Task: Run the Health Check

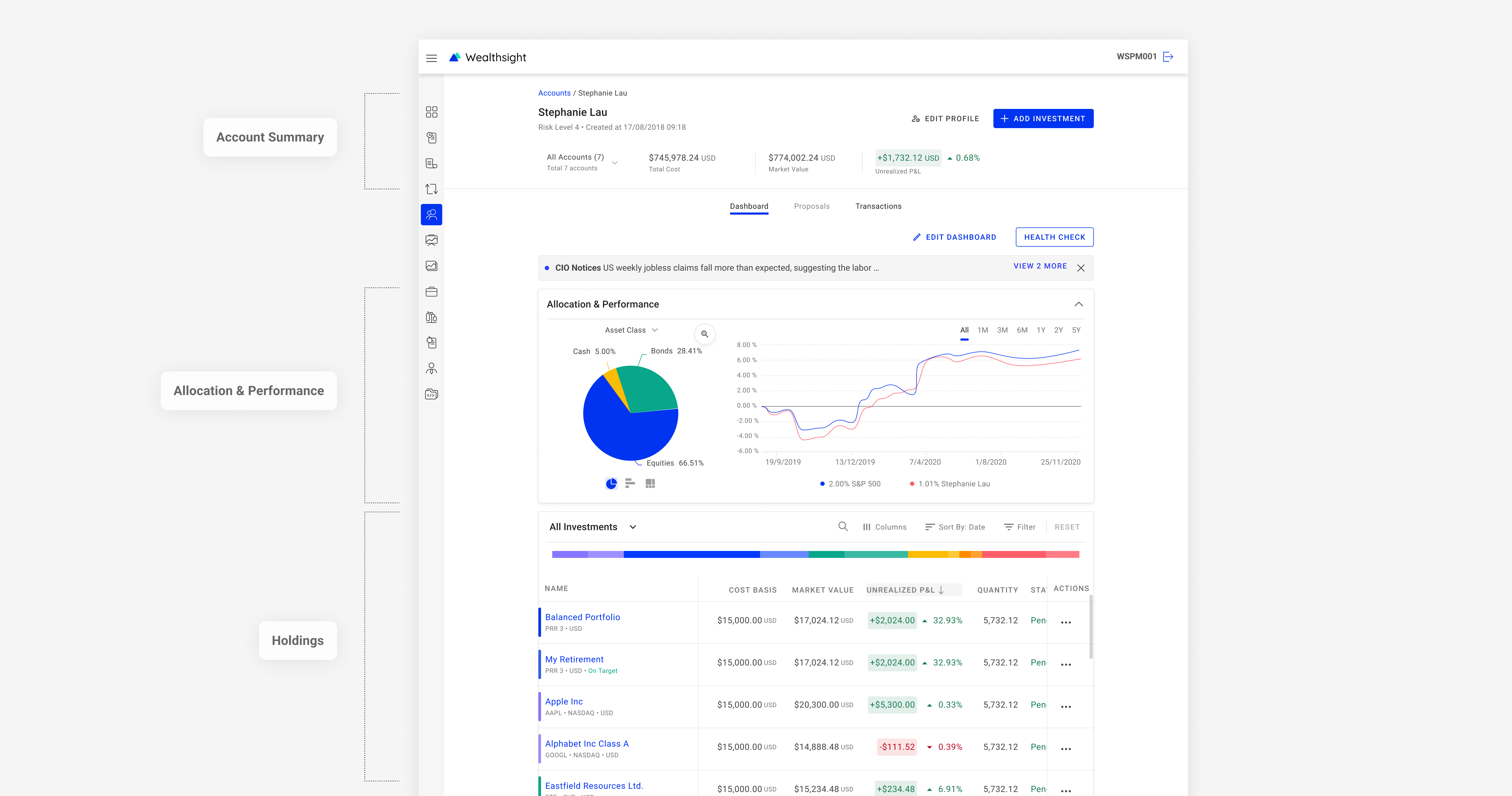Action: 1054,237
